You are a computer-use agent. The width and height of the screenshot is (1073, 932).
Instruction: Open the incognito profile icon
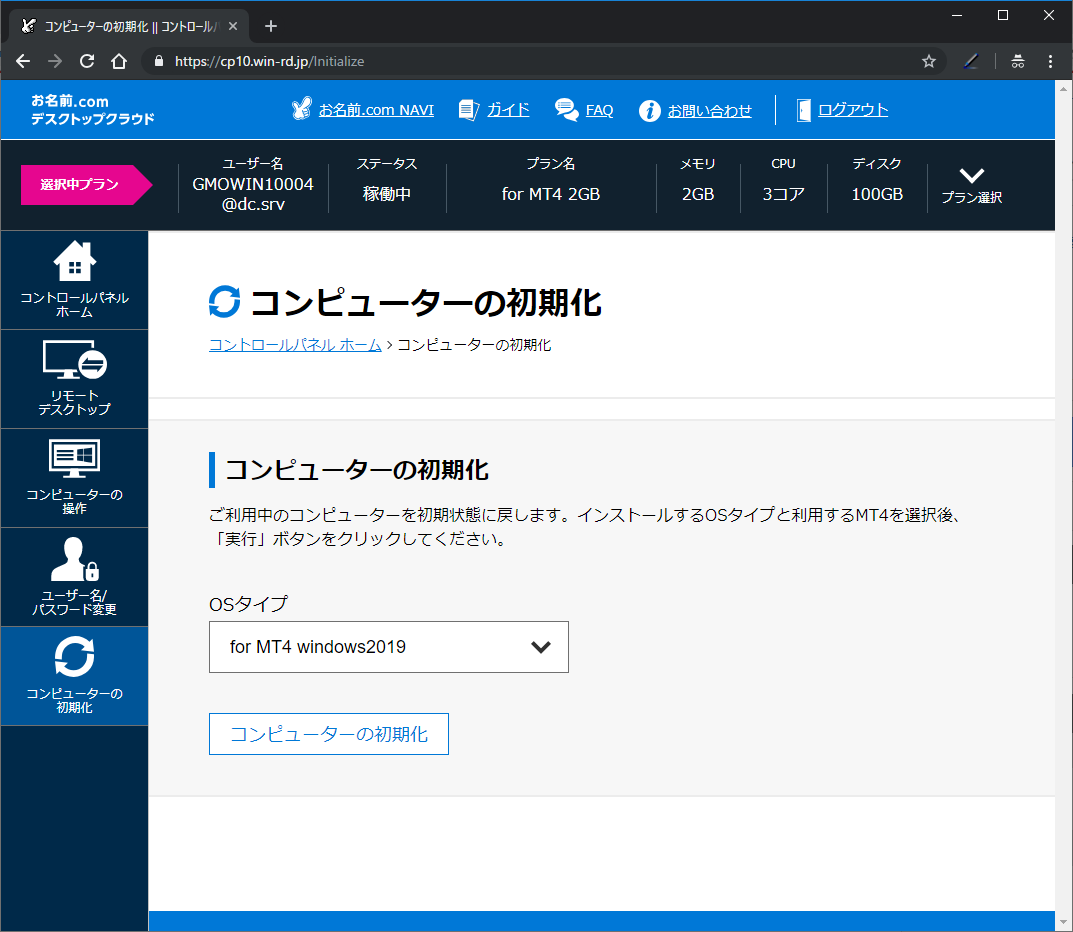1018,62
